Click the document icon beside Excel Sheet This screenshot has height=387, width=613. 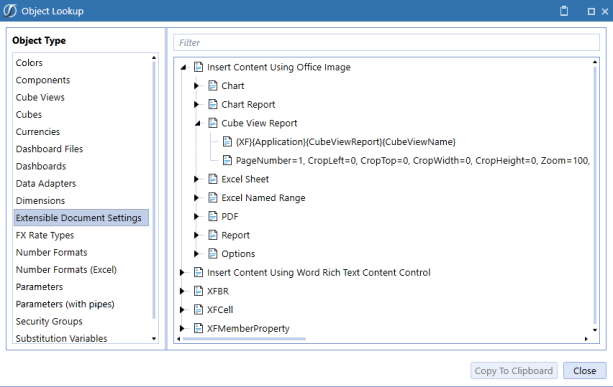[213, 179]
